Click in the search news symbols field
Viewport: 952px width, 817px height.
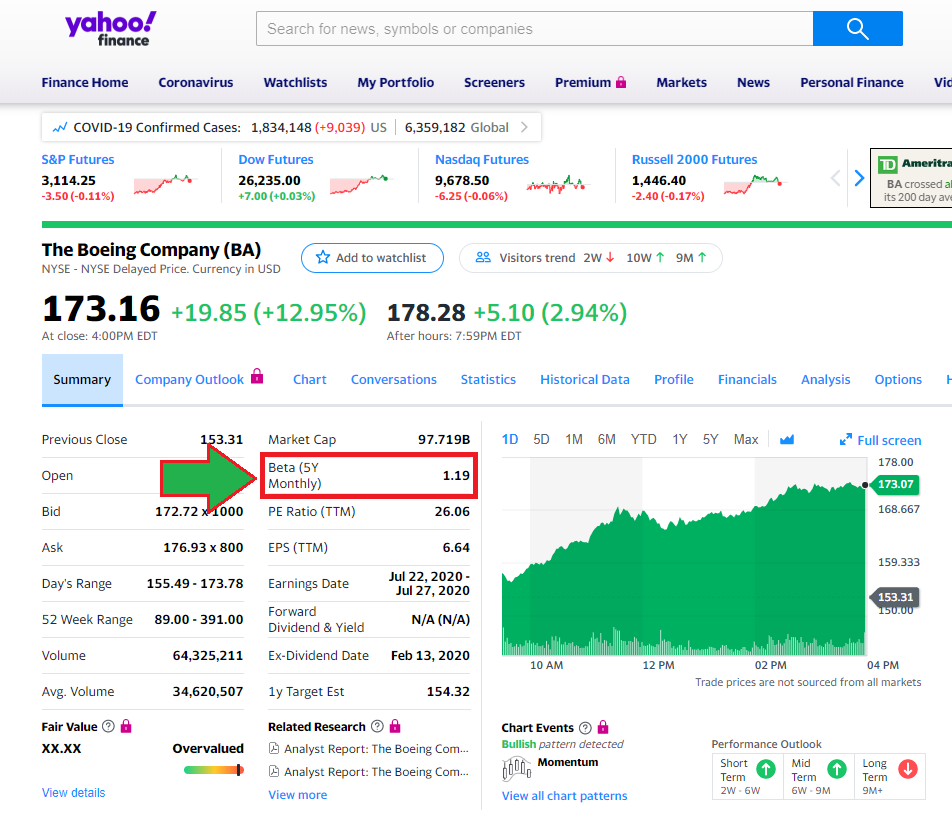point(534,29)
